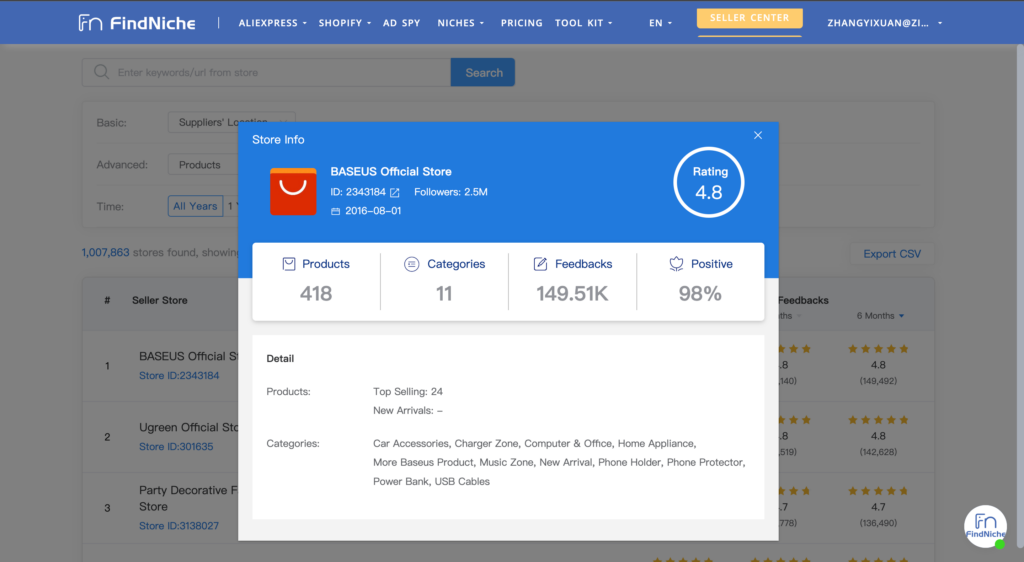Open the Ad Spy page
This screenshot has height=562, width=1024.
tap(401, 23)
